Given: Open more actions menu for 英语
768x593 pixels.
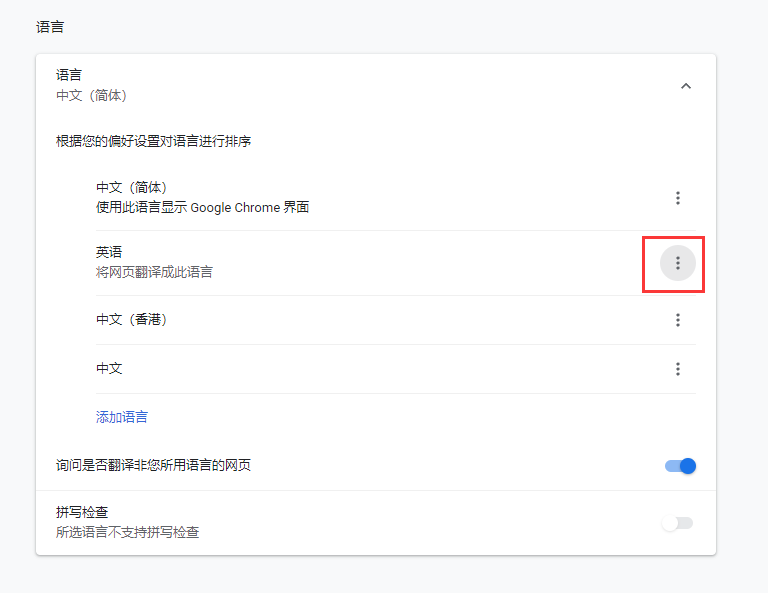Looking at the screenshot, I should (678, 263).
